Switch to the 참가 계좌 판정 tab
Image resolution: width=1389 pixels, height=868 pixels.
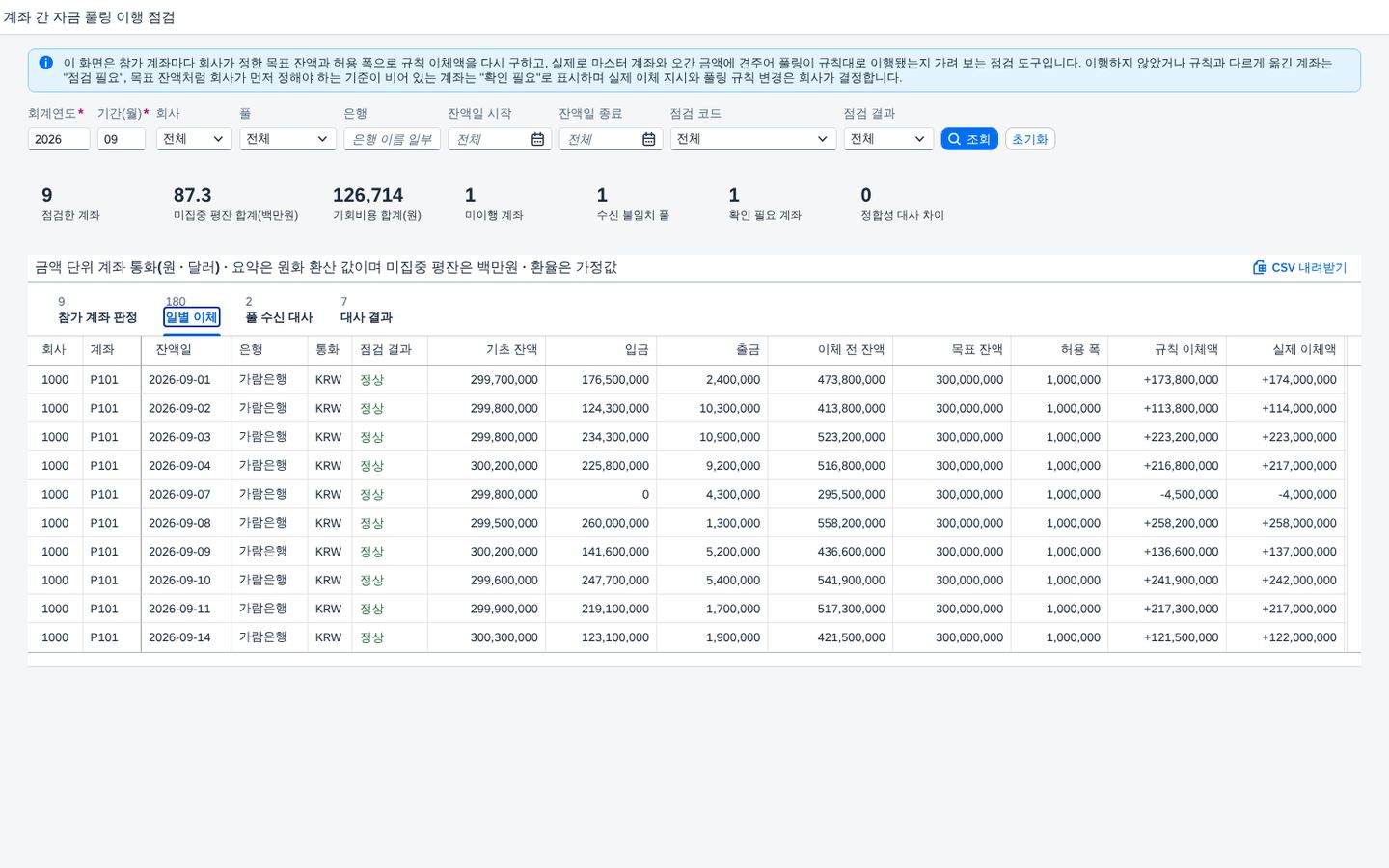(x=97, y=317)
